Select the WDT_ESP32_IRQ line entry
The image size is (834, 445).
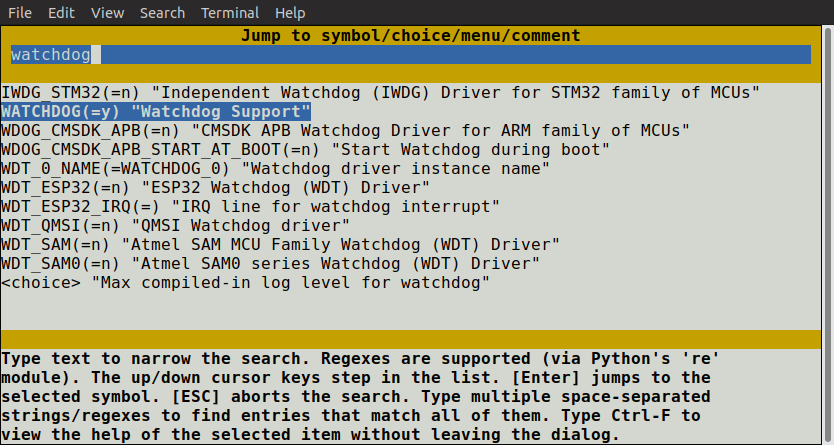[x=250, y=206]
